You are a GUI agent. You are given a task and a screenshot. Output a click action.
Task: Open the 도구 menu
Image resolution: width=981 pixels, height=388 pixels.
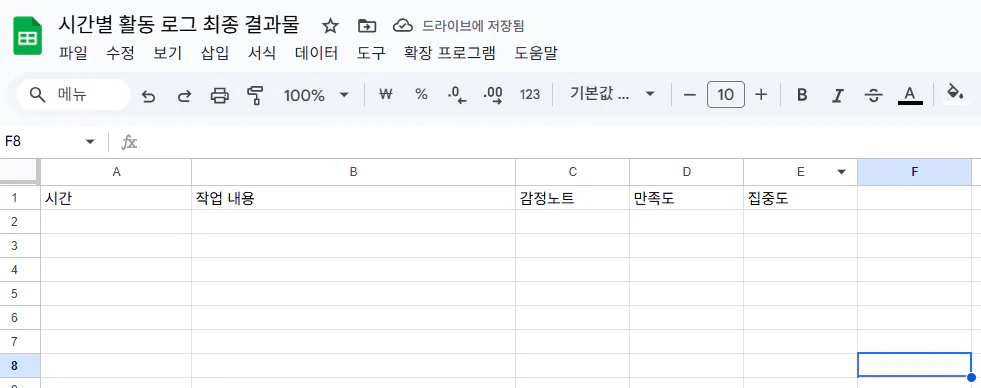point(371,53)
